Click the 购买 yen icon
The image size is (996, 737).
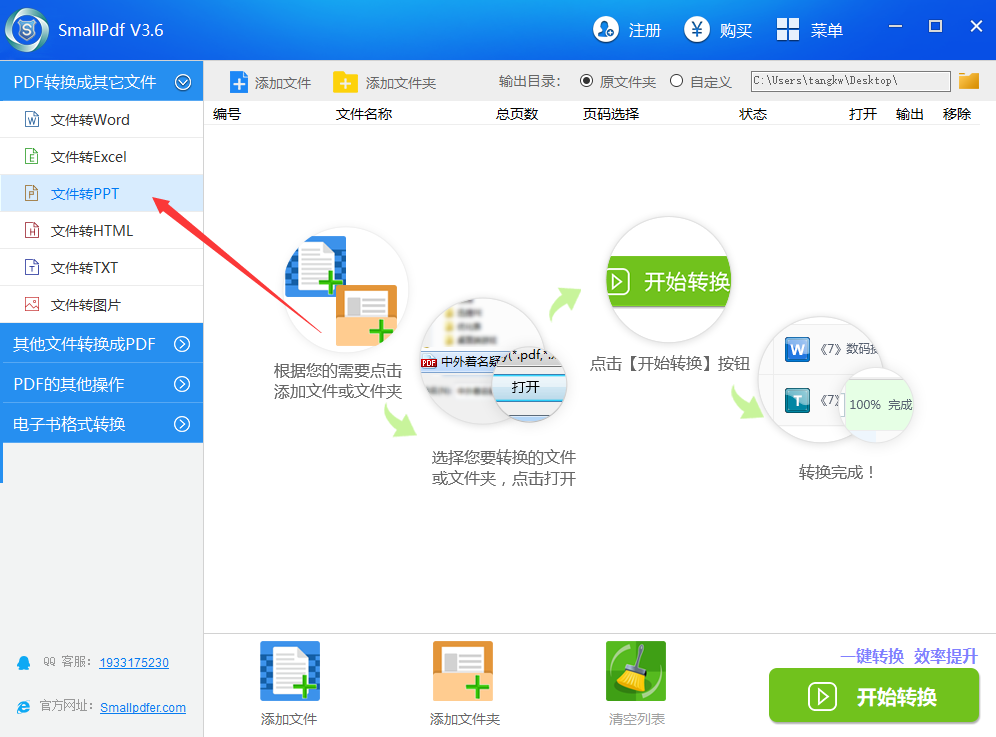pyautogui.click(x=697, y=29)
